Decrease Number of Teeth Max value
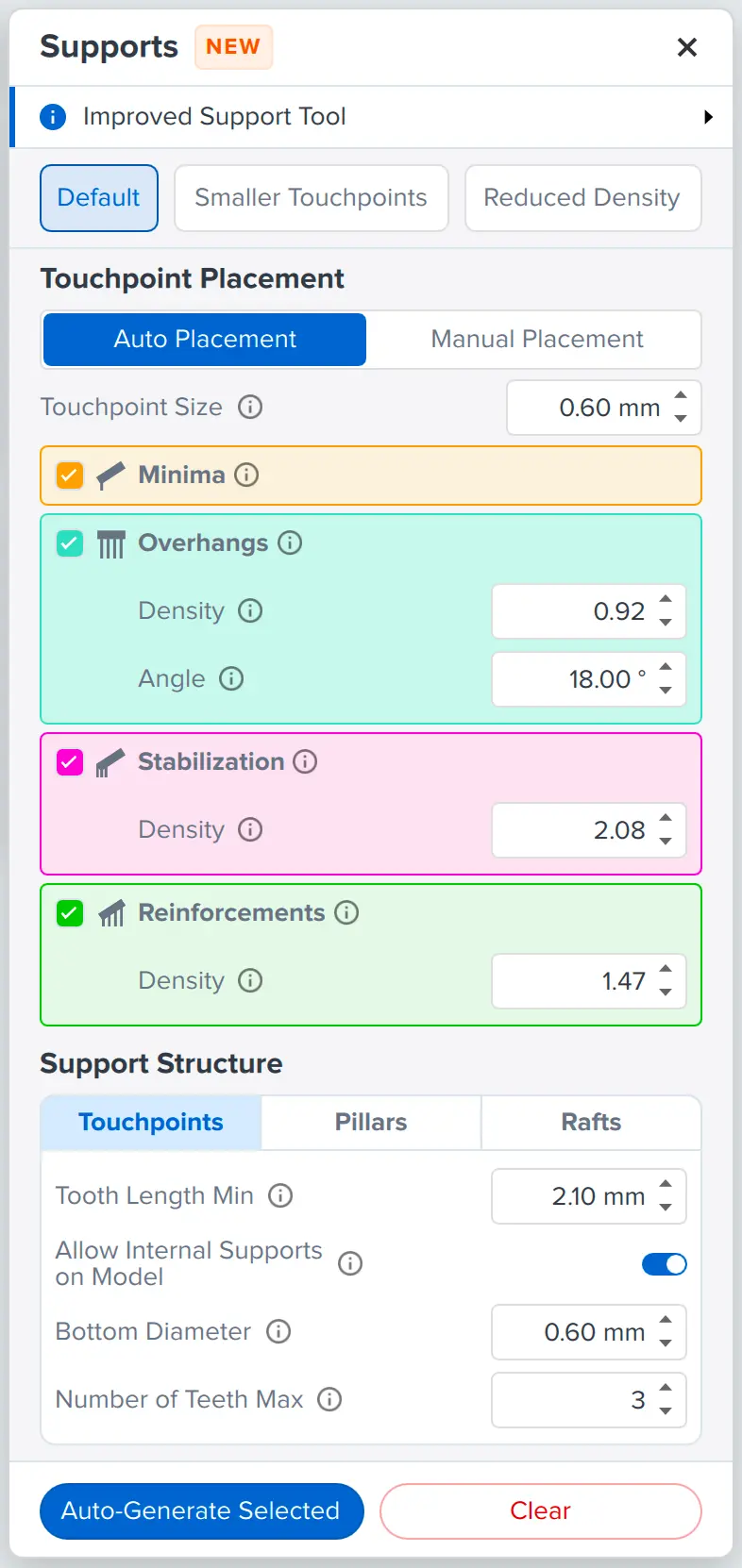 [666, 1411]
